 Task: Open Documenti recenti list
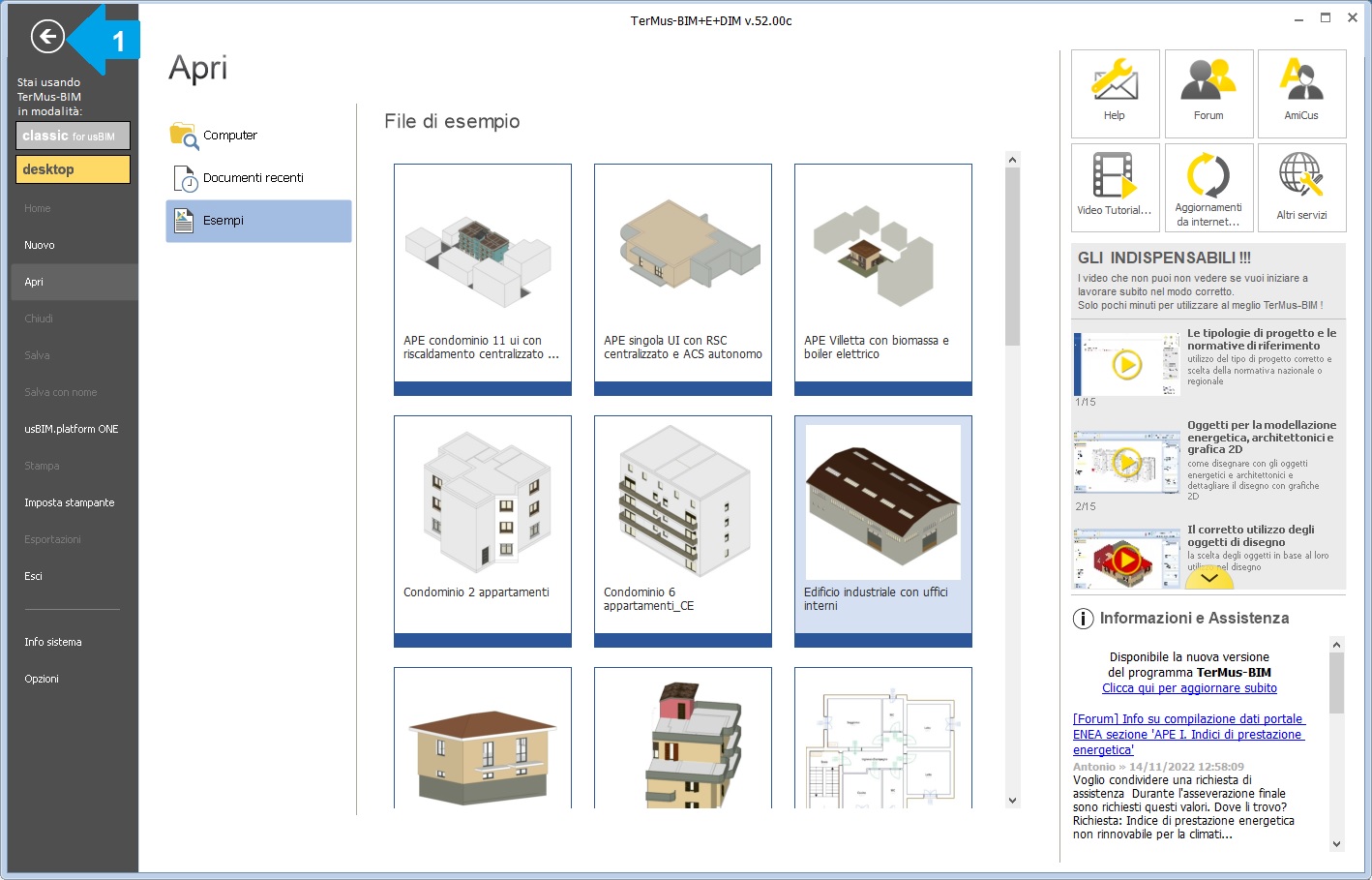click(253, 178)
